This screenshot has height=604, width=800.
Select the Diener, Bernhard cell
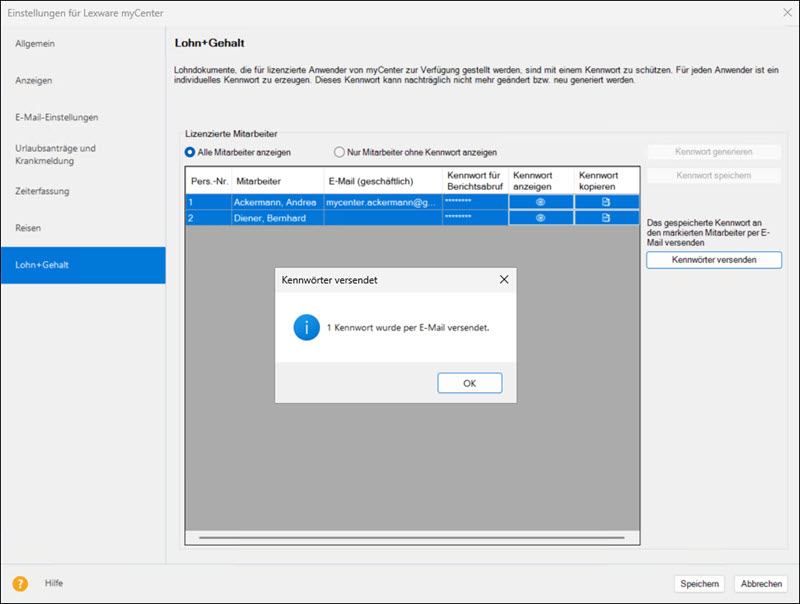click(x=278, y=218)
